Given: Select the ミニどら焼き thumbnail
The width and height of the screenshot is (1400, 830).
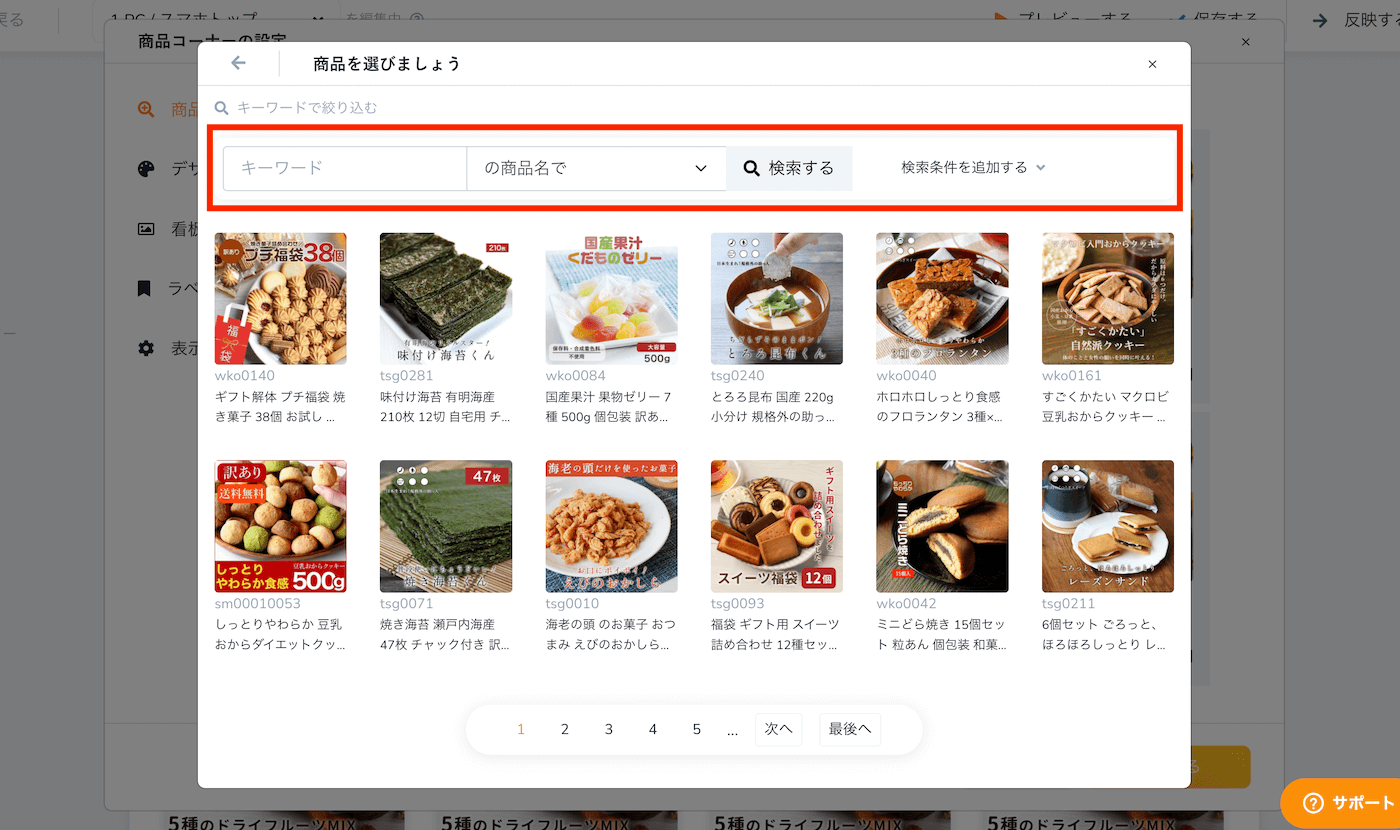Looking at the screenshot, I should tap(942, 526).
